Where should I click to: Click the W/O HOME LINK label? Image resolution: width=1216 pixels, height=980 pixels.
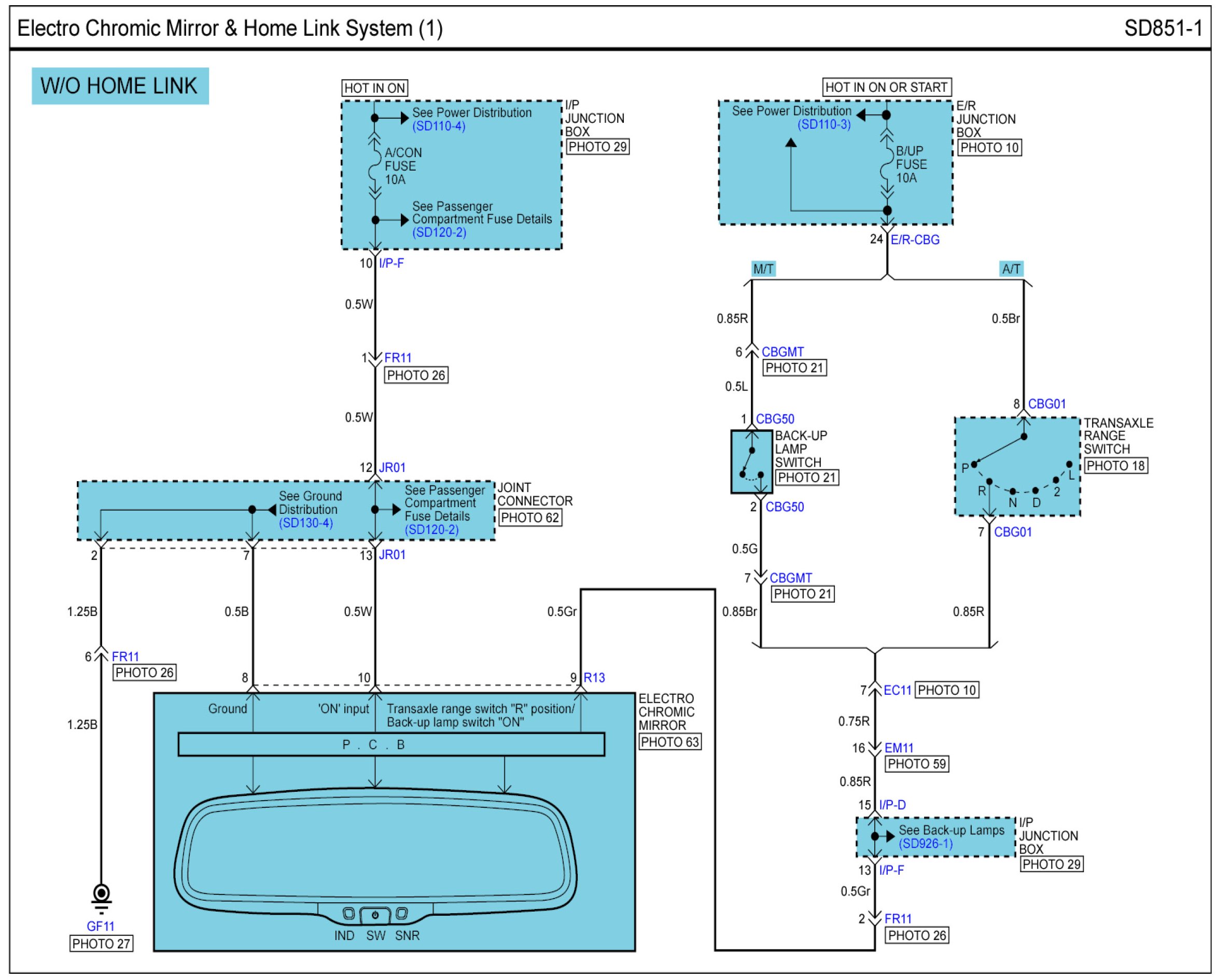pos(120,86)
